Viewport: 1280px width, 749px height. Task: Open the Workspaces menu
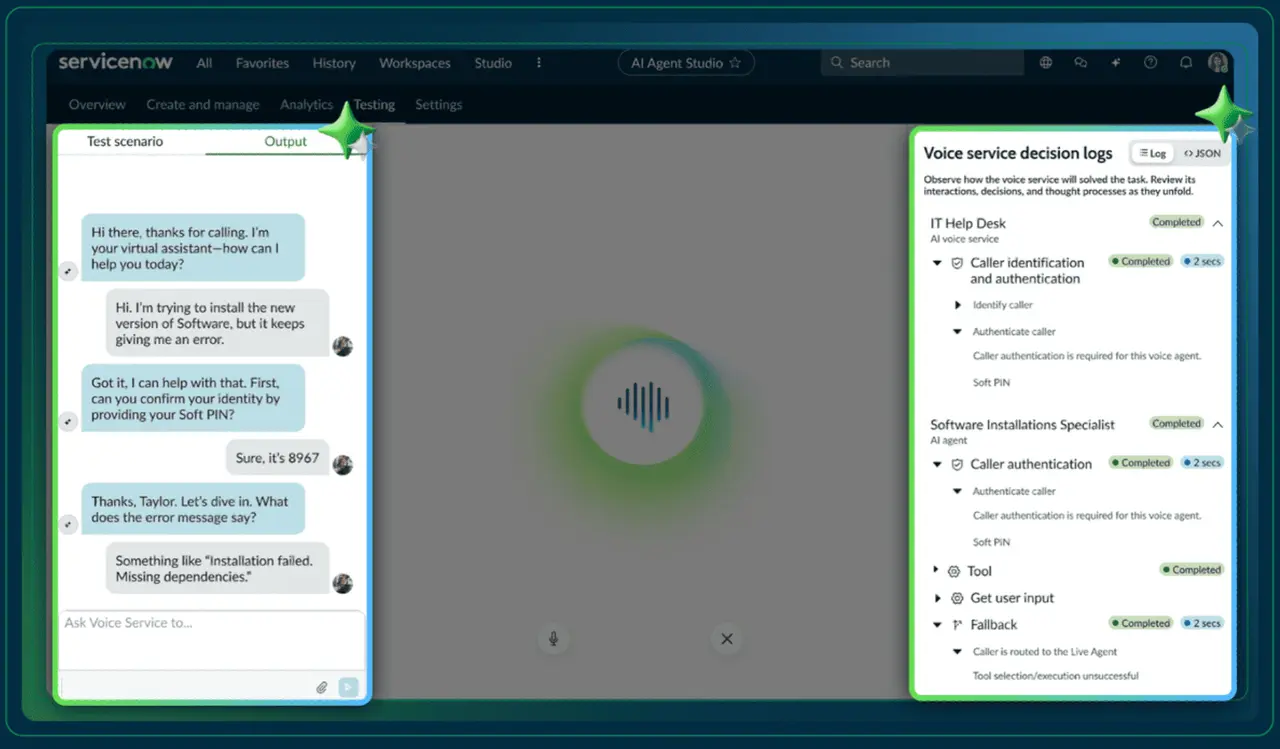coord(414,63)
